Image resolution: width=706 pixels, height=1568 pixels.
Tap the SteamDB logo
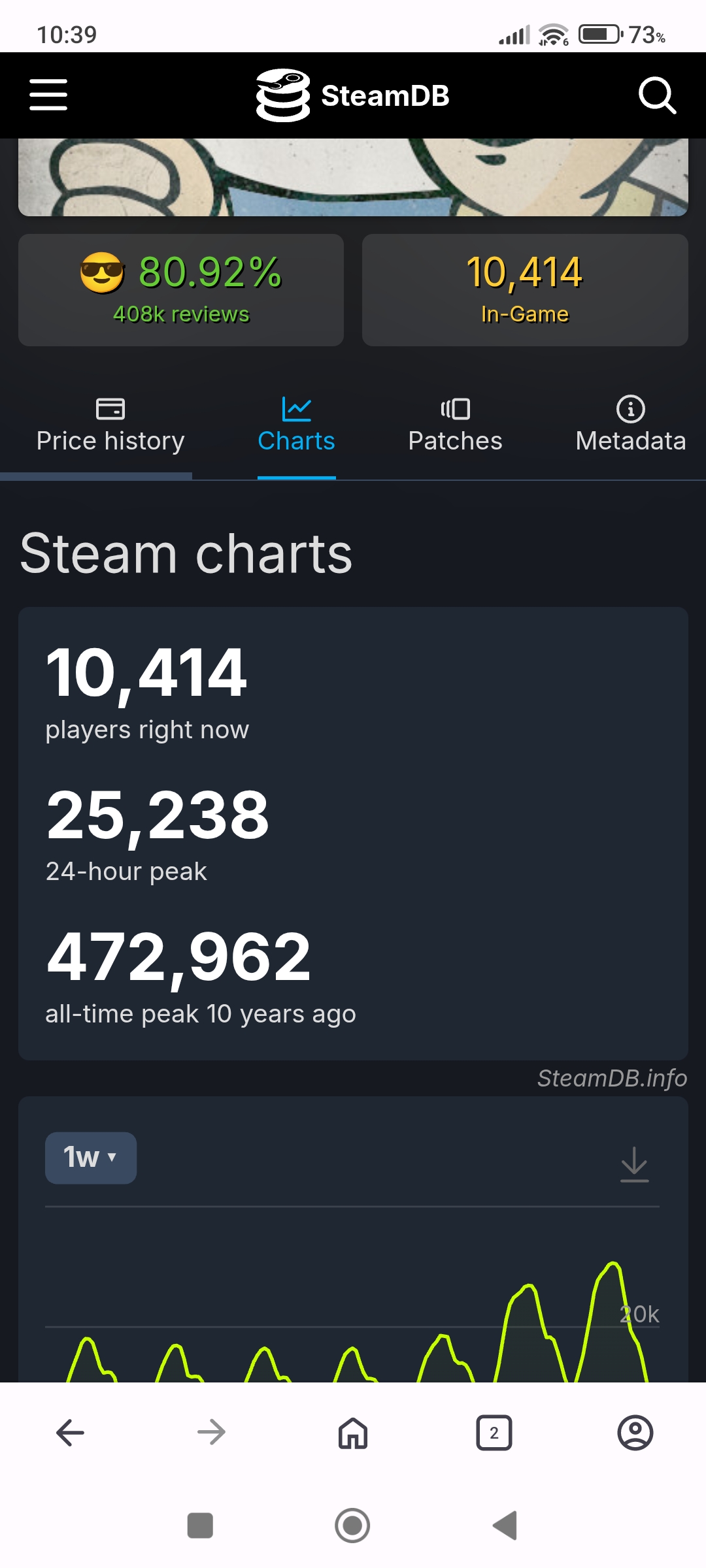(353, 95)
